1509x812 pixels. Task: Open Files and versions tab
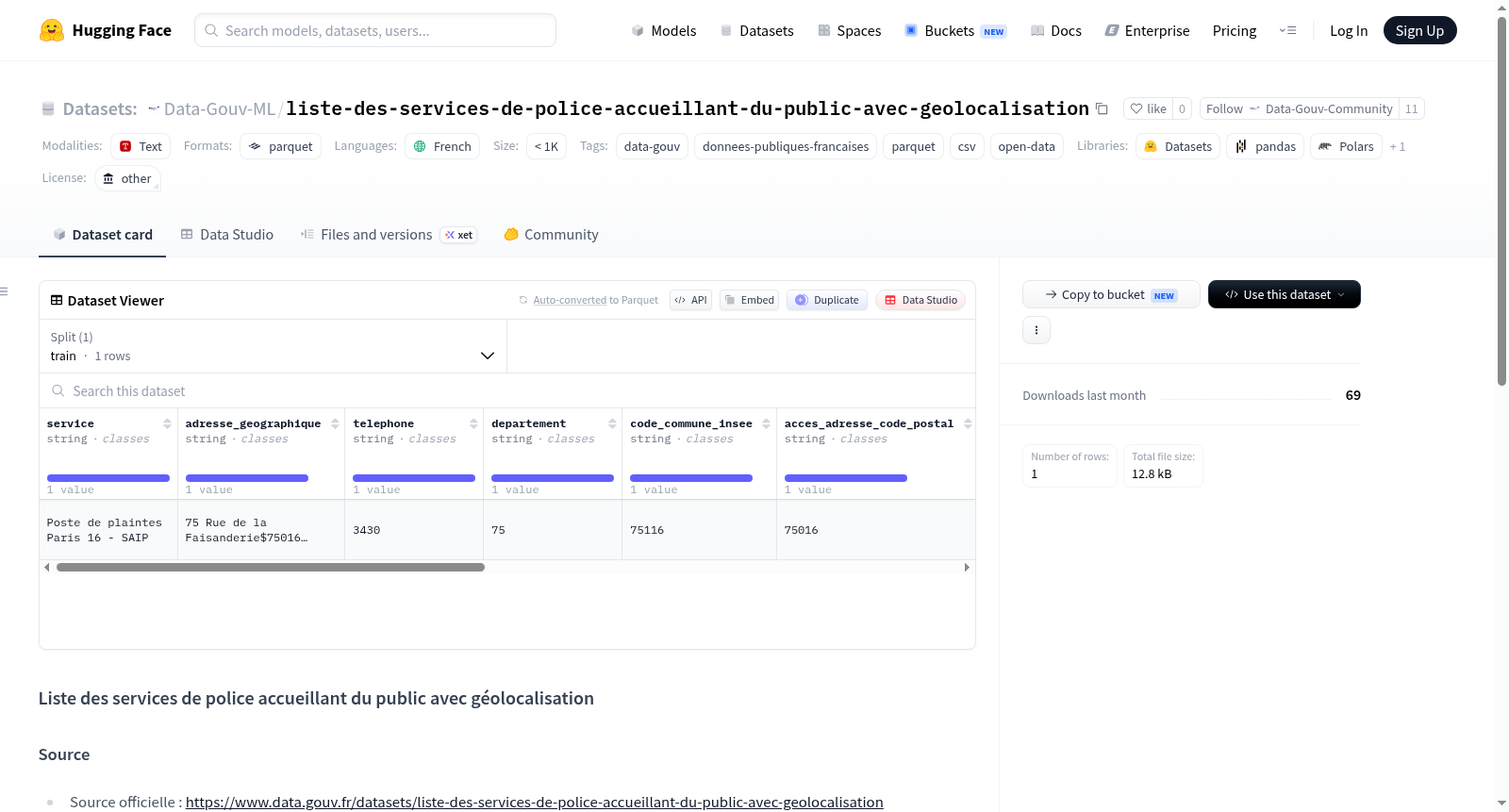389,235
